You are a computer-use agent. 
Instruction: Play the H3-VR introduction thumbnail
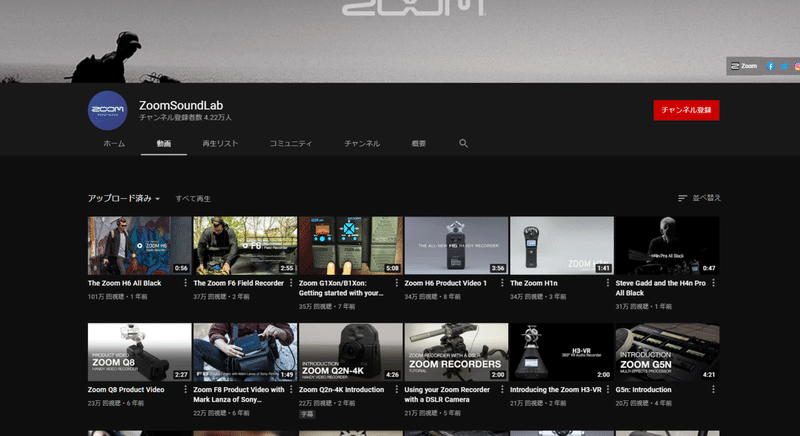(562, 352)
